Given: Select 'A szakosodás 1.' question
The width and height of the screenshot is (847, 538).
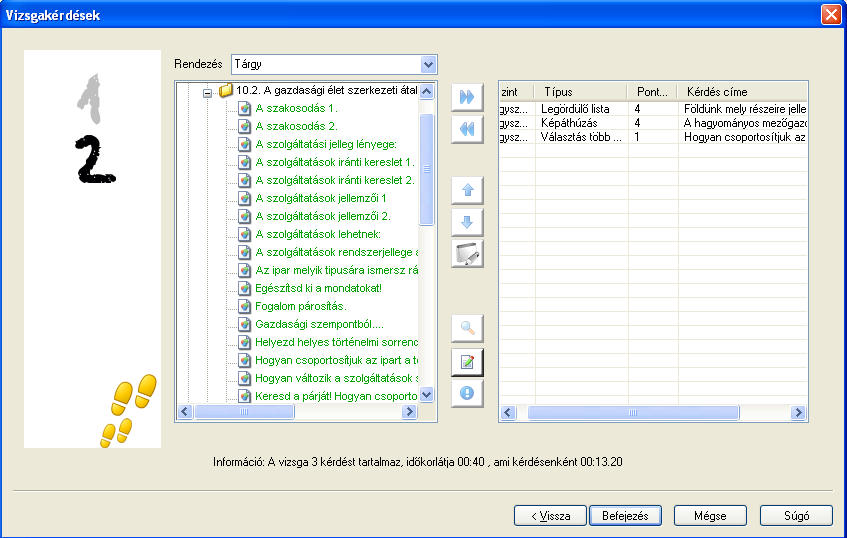Looking at the screenshot, I should 296,108.
